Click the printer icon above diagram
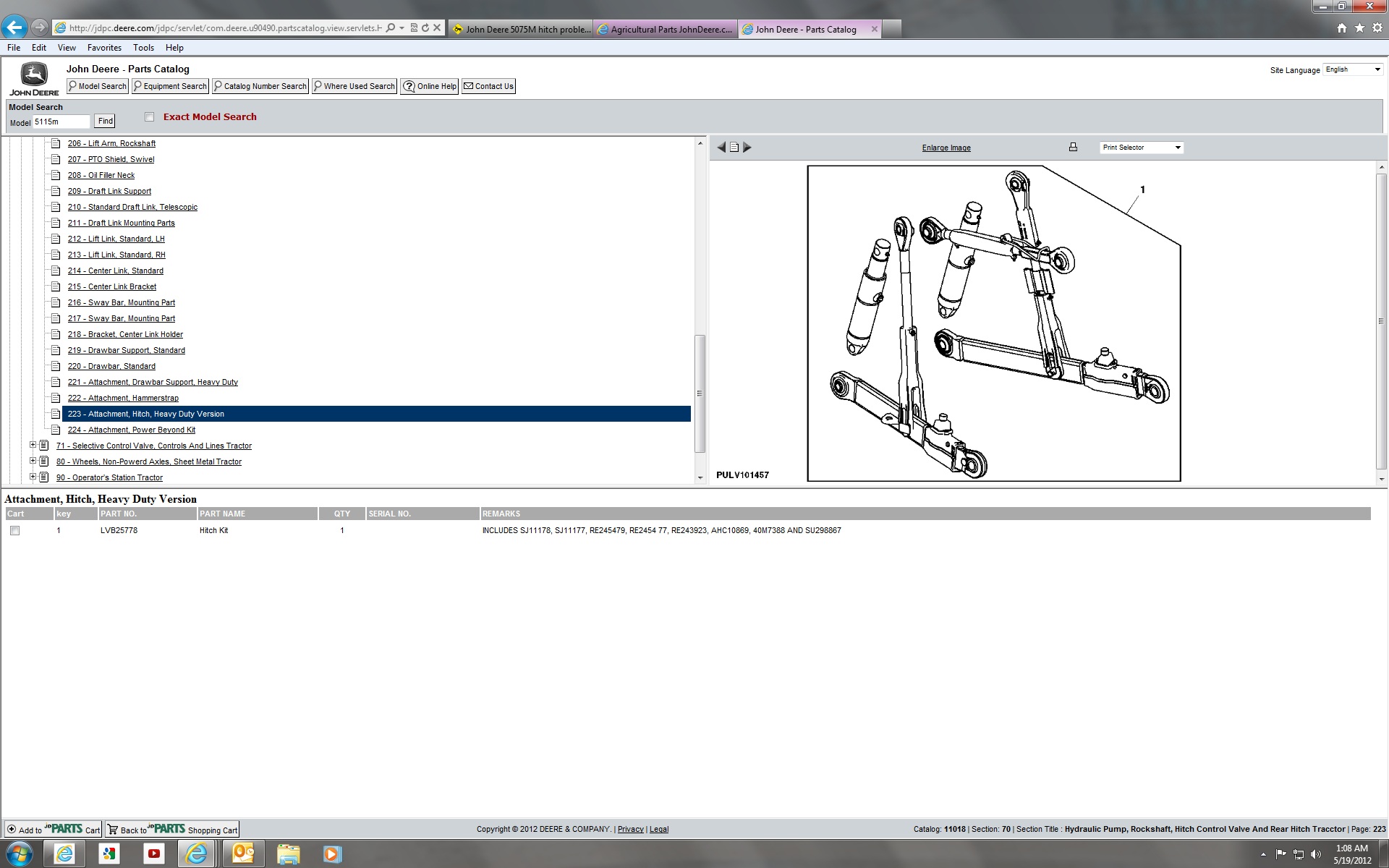 coord(1073,148)
